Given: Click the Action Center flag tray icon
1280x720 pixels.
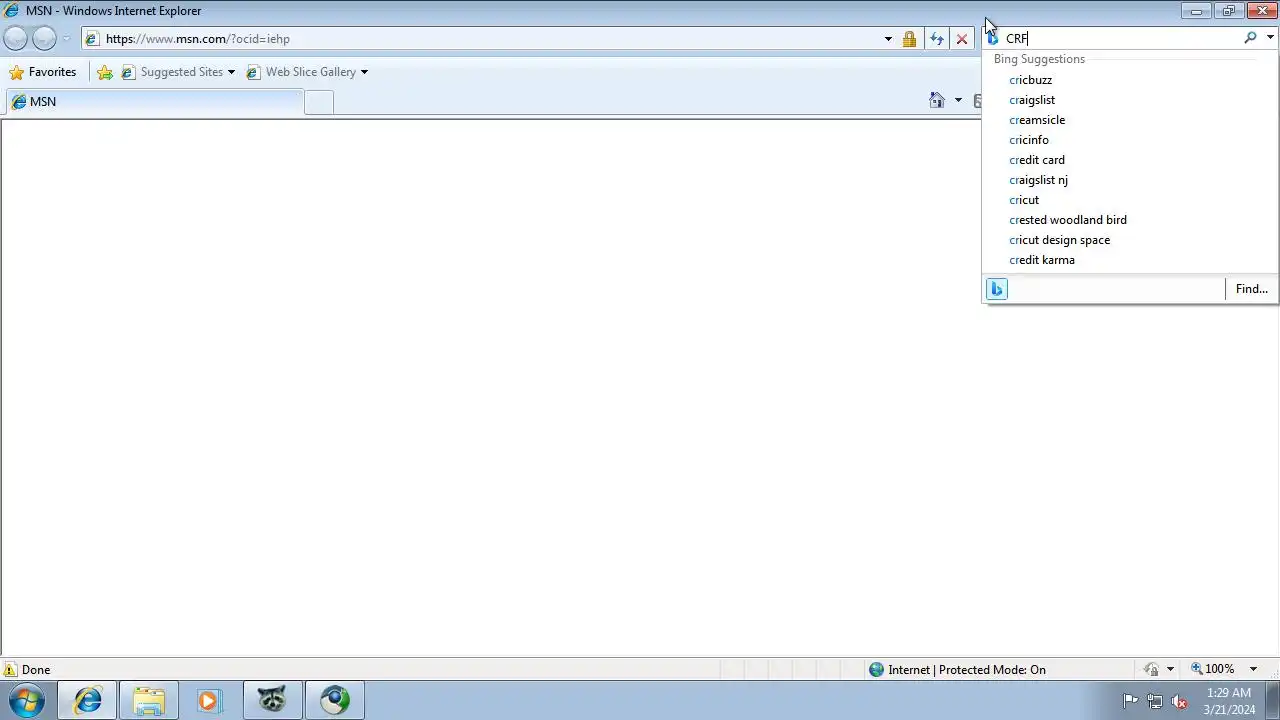Looking at the screenshot, I should (1130, 701).
